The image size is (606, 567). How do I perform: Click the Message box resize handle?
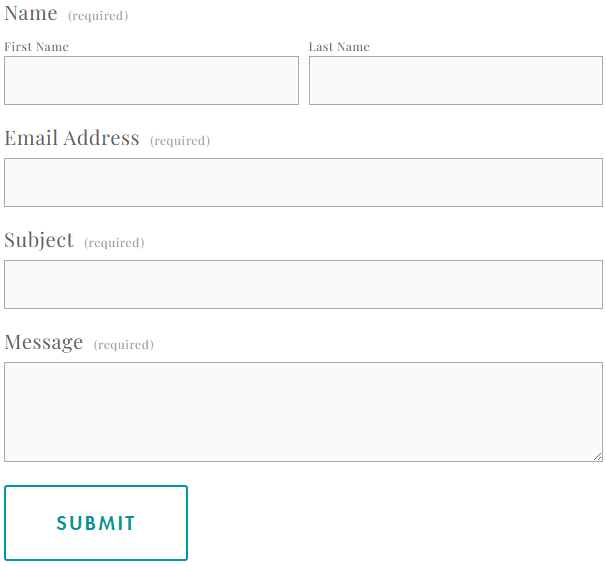click(597, 456)
